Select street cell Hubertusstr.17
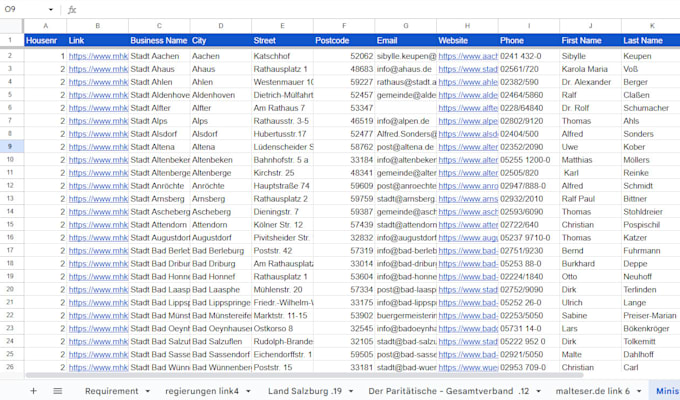Viewport: 680px width, 400px height. click(282, 134)
